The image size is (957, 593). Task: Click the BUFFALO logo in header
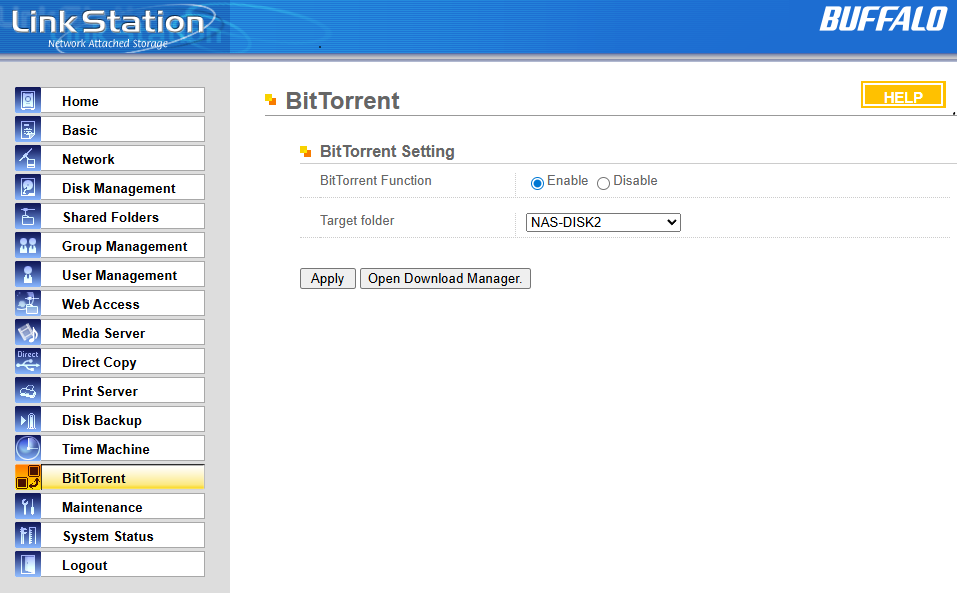tap(882, 20)
